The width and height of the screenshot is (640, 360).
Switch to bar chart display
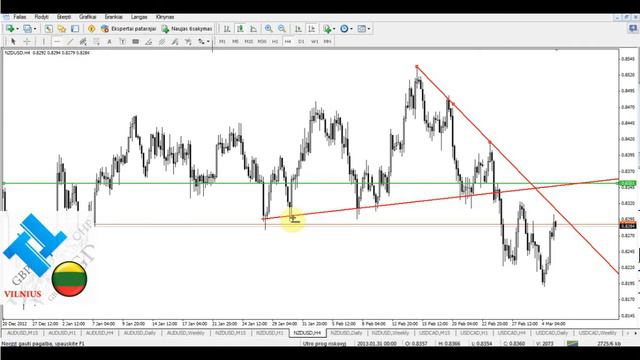(227, 29)
